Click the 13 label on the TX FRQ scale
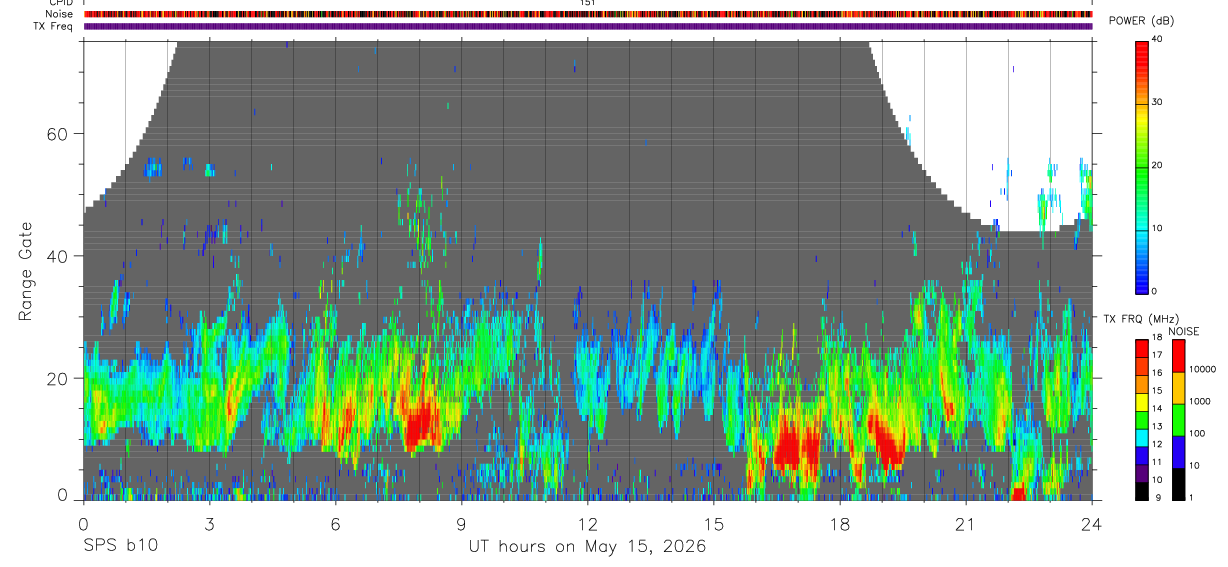The height and width of the screenshot is (567, 1228). coord(1158,426)
